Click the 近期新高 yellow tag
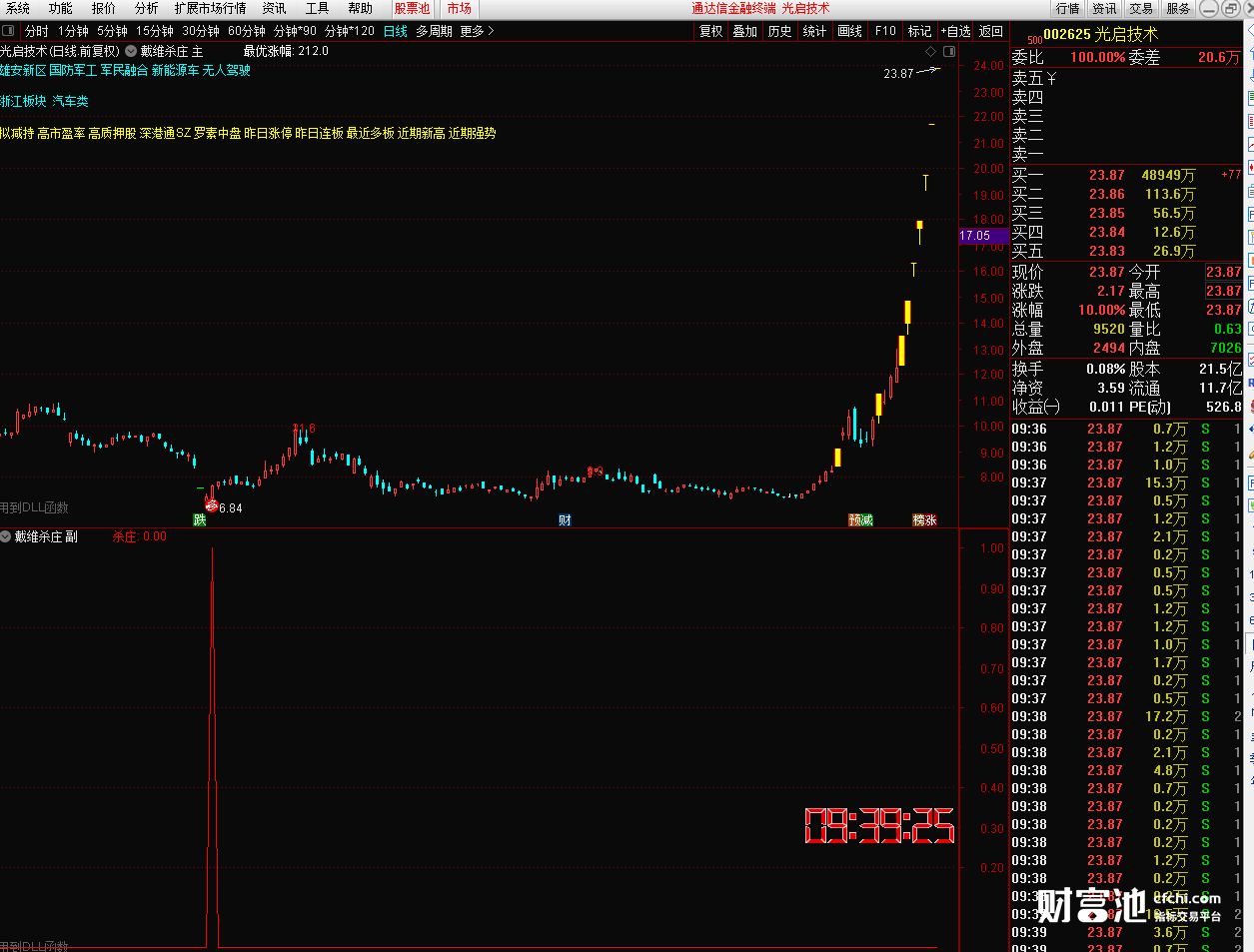 click(x=422, y=133)
